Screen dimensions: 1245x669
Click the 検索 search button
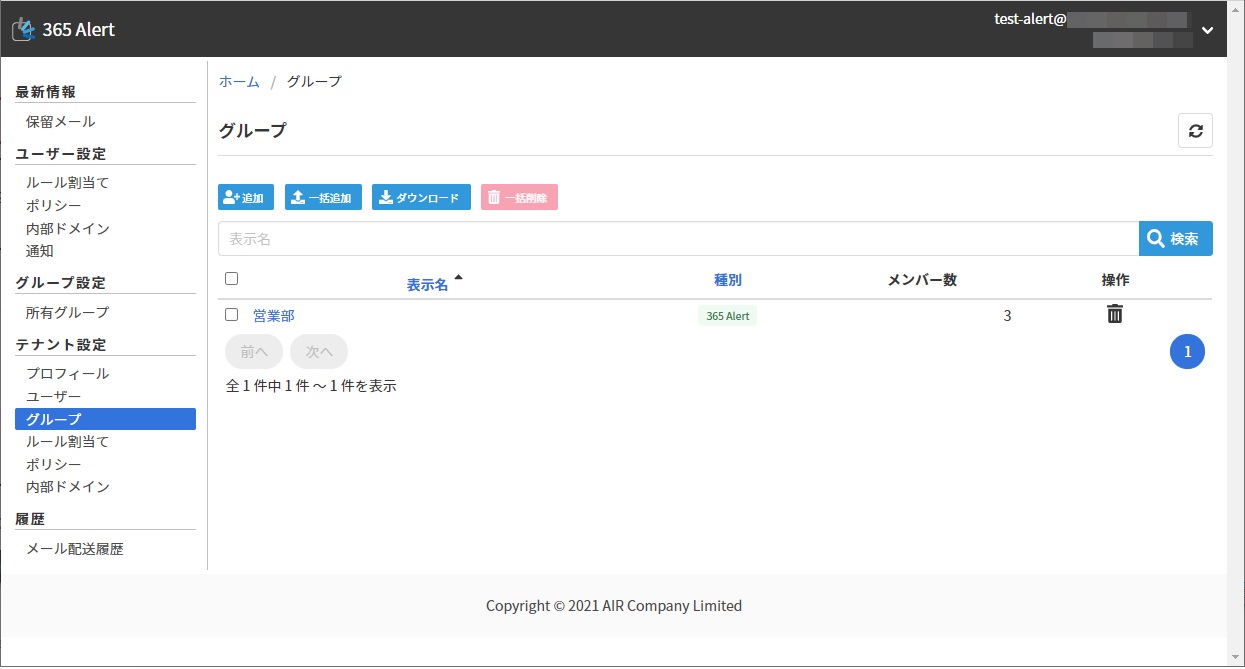click(1175, 239)
